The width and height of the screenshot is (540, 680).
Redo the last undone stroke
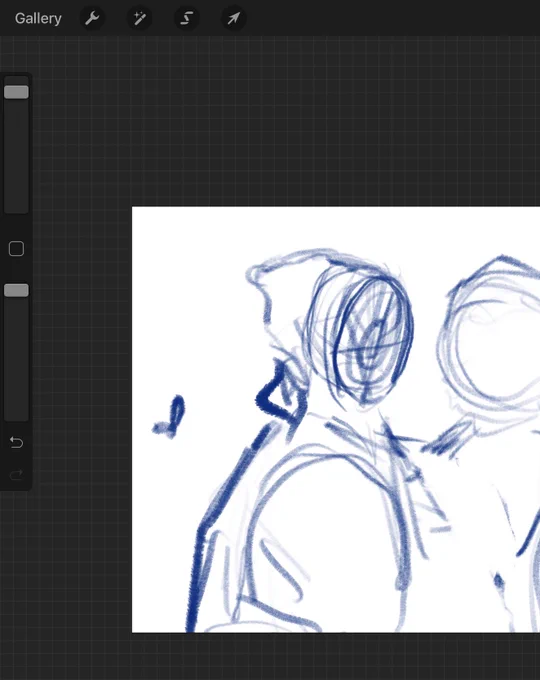[16, 475]
